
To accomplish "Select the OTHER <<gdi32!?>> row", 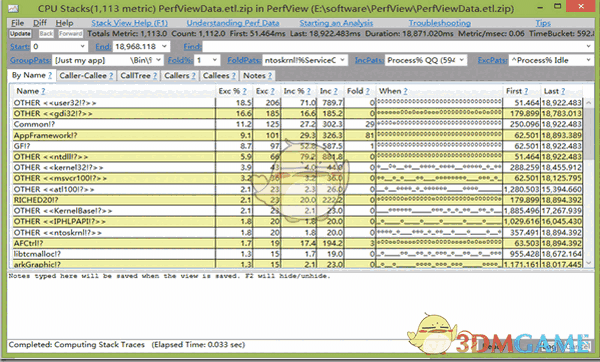I will click(298, 113).
